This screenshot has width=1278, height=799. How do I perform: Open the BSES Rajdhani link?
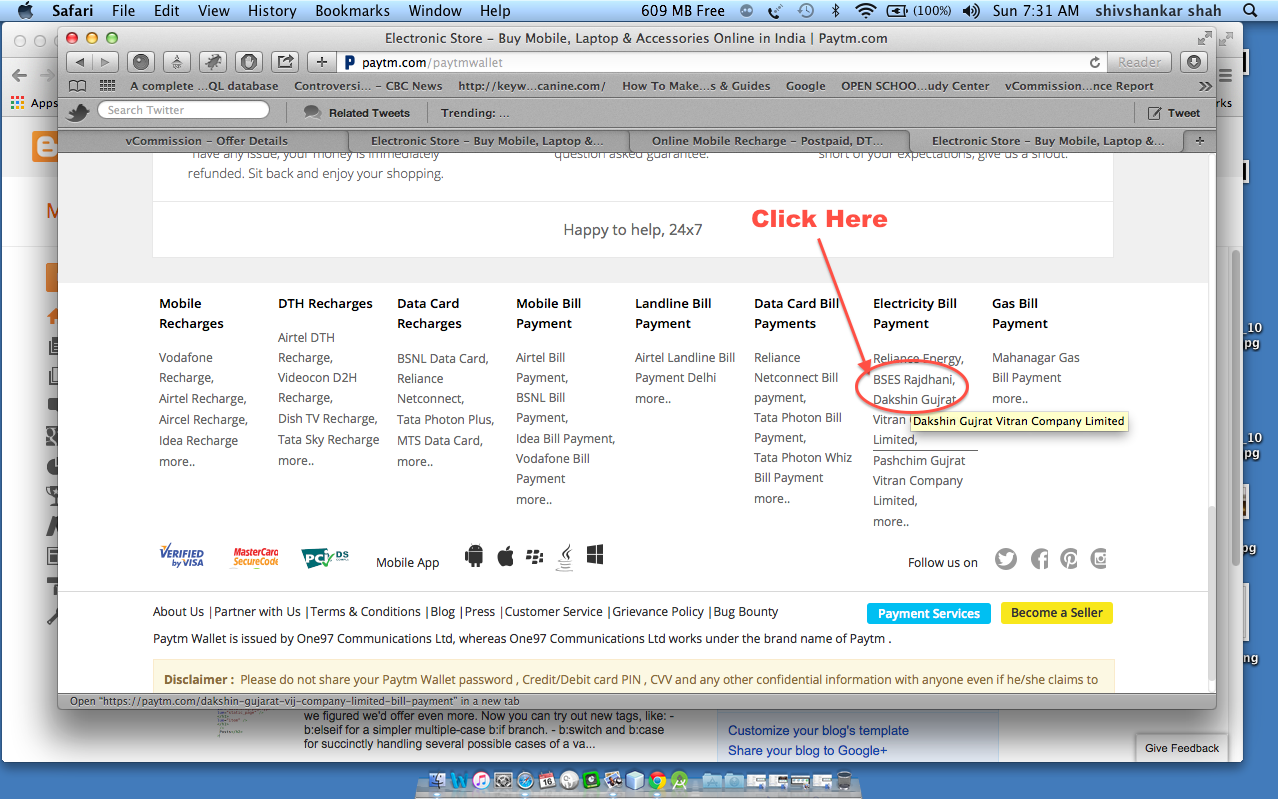click(913, 380)
